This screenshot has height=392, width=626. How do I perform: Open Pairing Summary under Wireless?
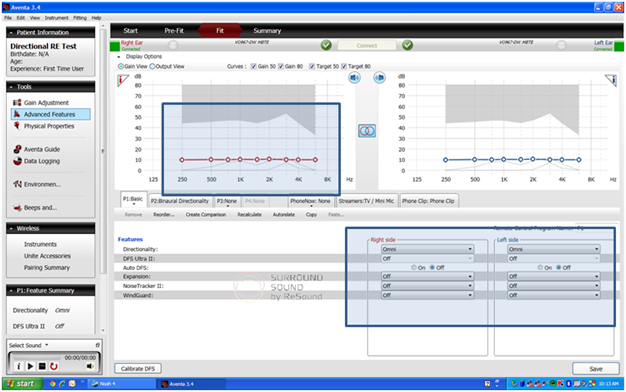click(47, 267)
